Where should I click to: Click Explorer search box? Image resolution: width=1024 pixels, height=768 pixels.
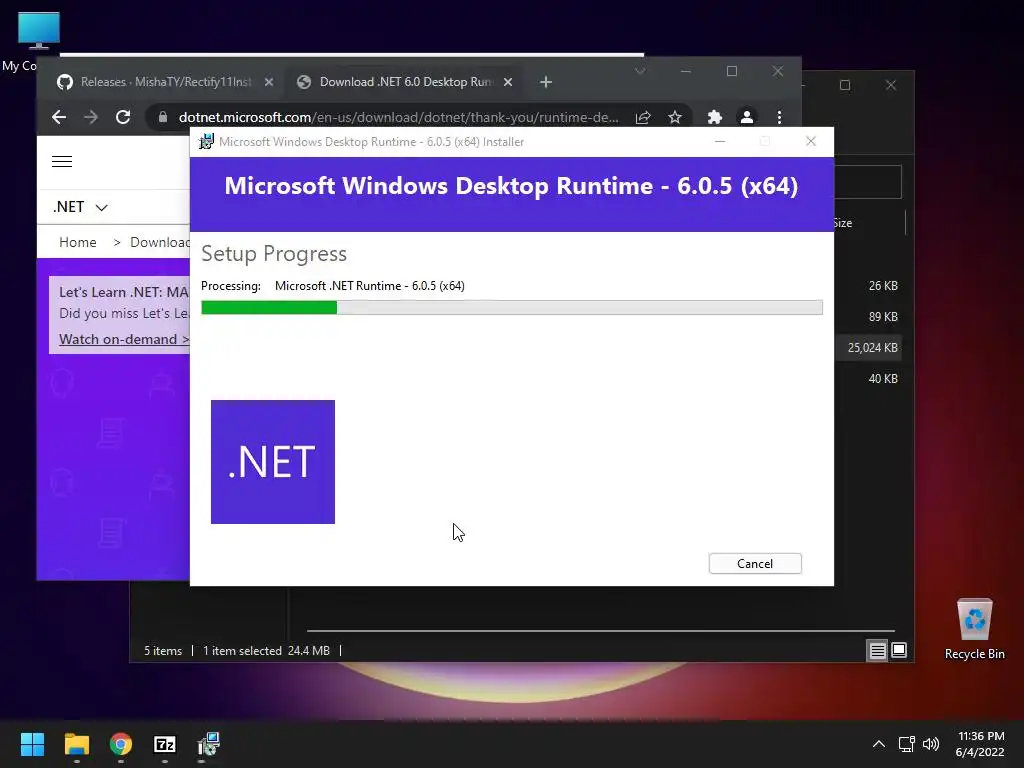pos(868,182)
